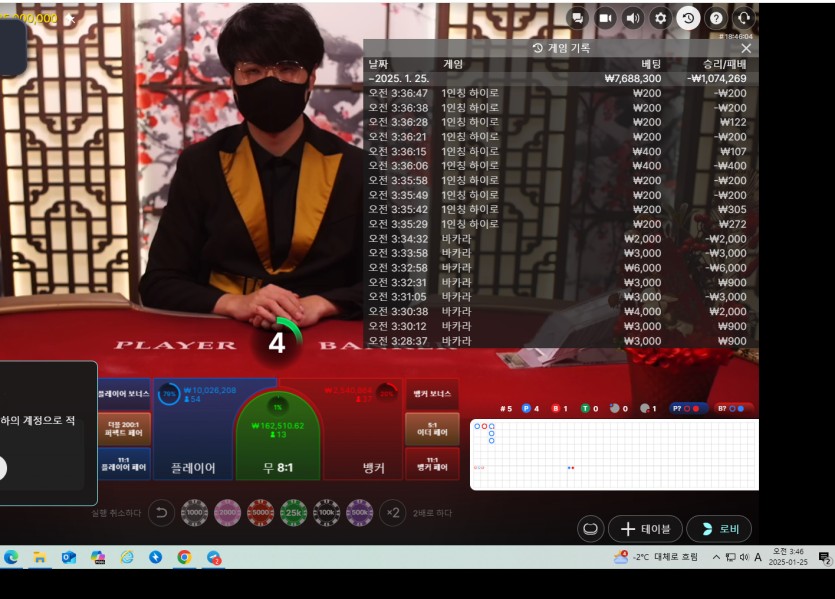Screen dimensions: 835x599
Task: Click the customer support headset icon
Action: (743, 18)
